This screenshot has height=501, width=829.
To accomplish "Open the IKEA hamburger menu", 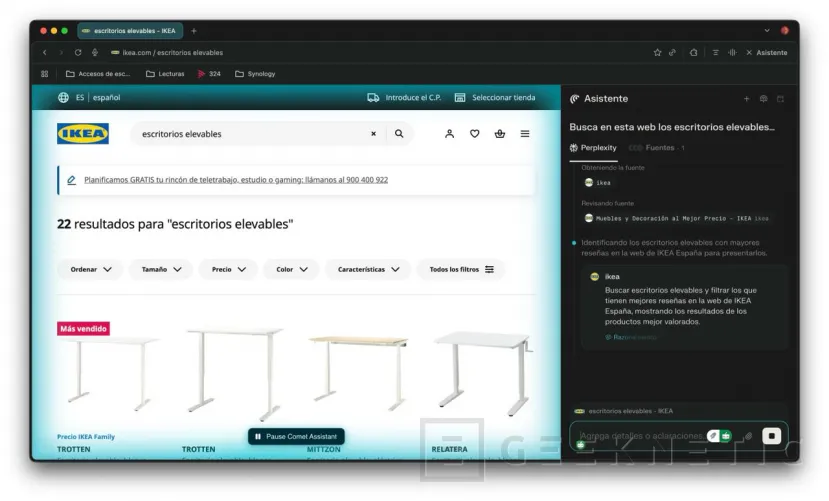I will pos(525,134).
